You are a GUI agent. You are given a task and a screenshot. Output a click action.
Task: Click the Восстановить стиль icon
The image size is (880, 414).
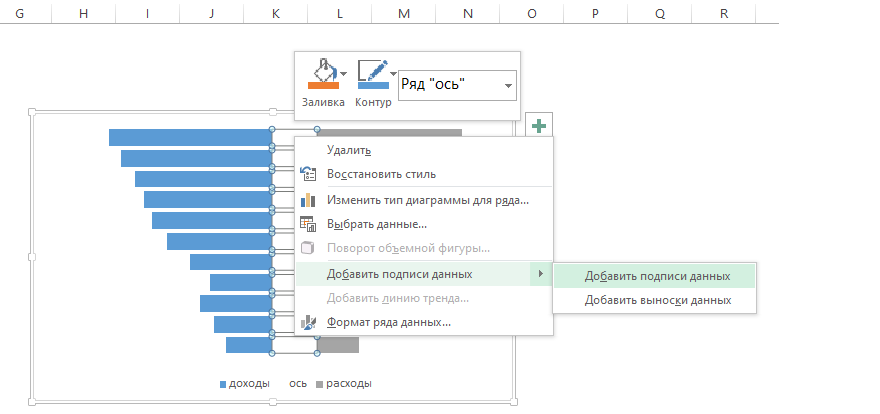pyautogui.click(x=308, y=174)
